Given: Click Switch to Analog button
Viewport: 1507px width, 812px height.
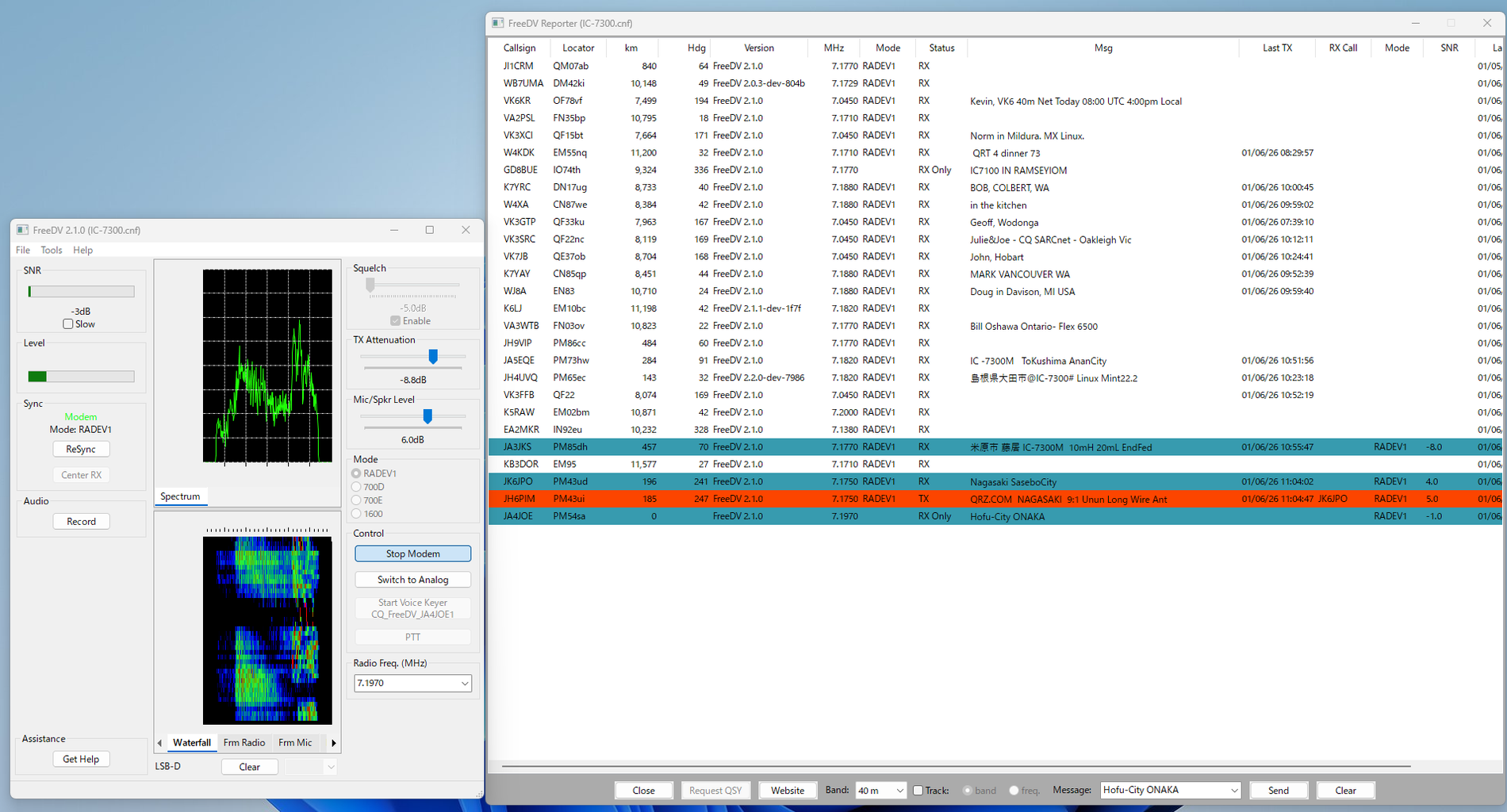Looking at the screenshot, I should (412, 580).
